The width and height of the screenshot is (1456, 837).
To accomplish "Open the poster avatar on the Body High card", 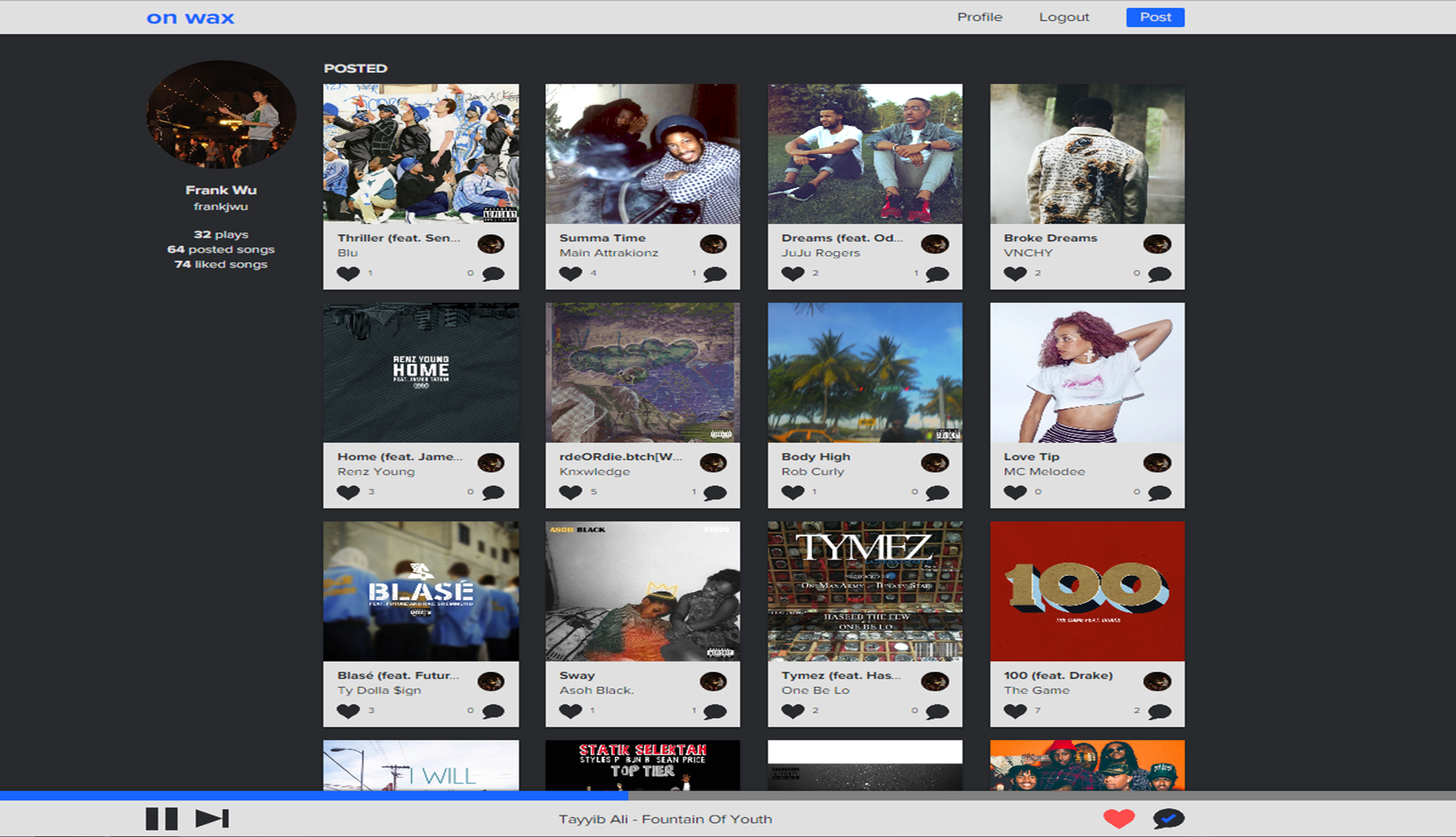I will pos(935,463).
